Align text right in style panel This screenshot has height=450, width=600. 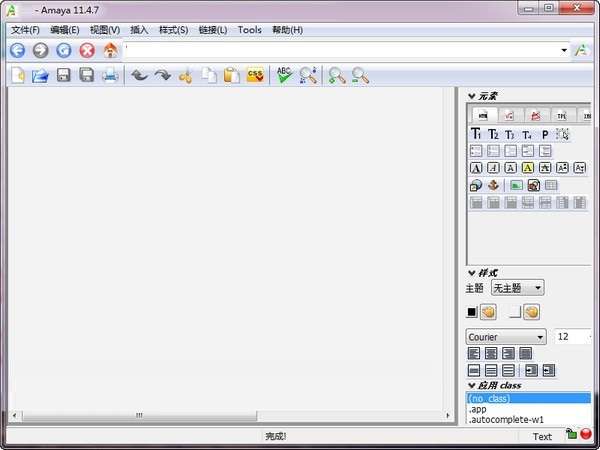508,353
